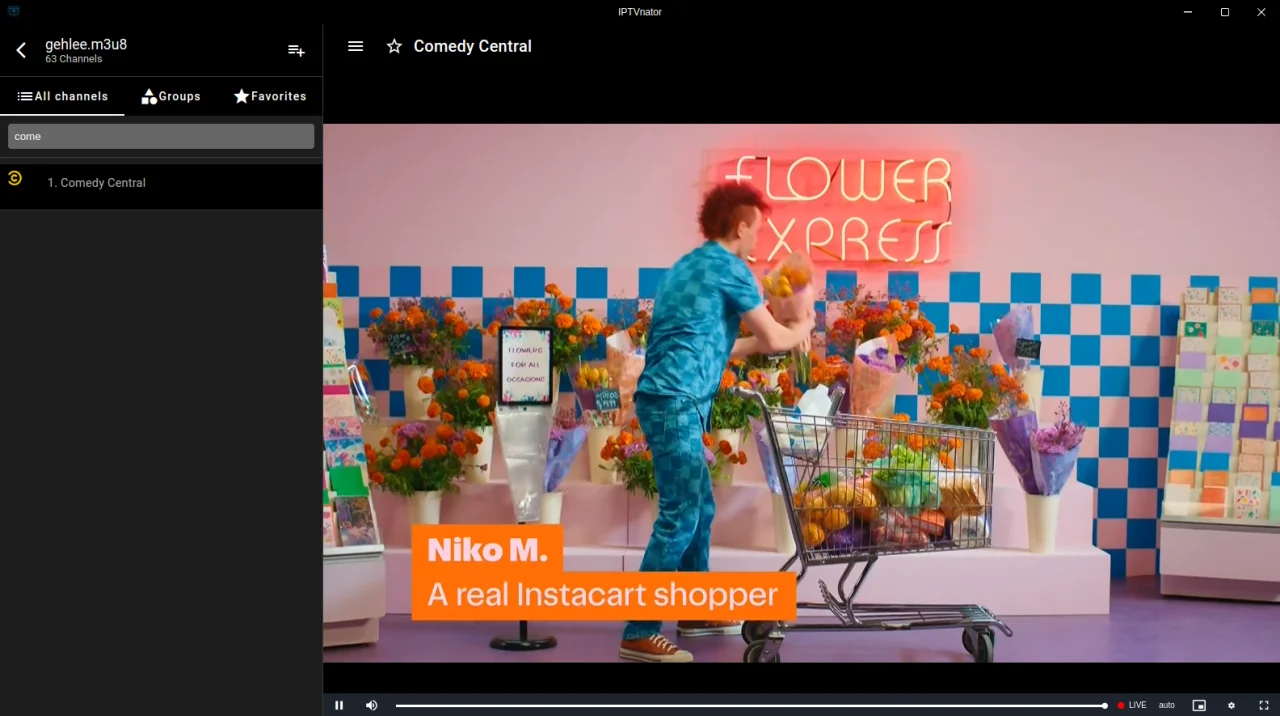Click the video player area
Viewport: 1280px width, 716px height.
click(x=801, y=393)
